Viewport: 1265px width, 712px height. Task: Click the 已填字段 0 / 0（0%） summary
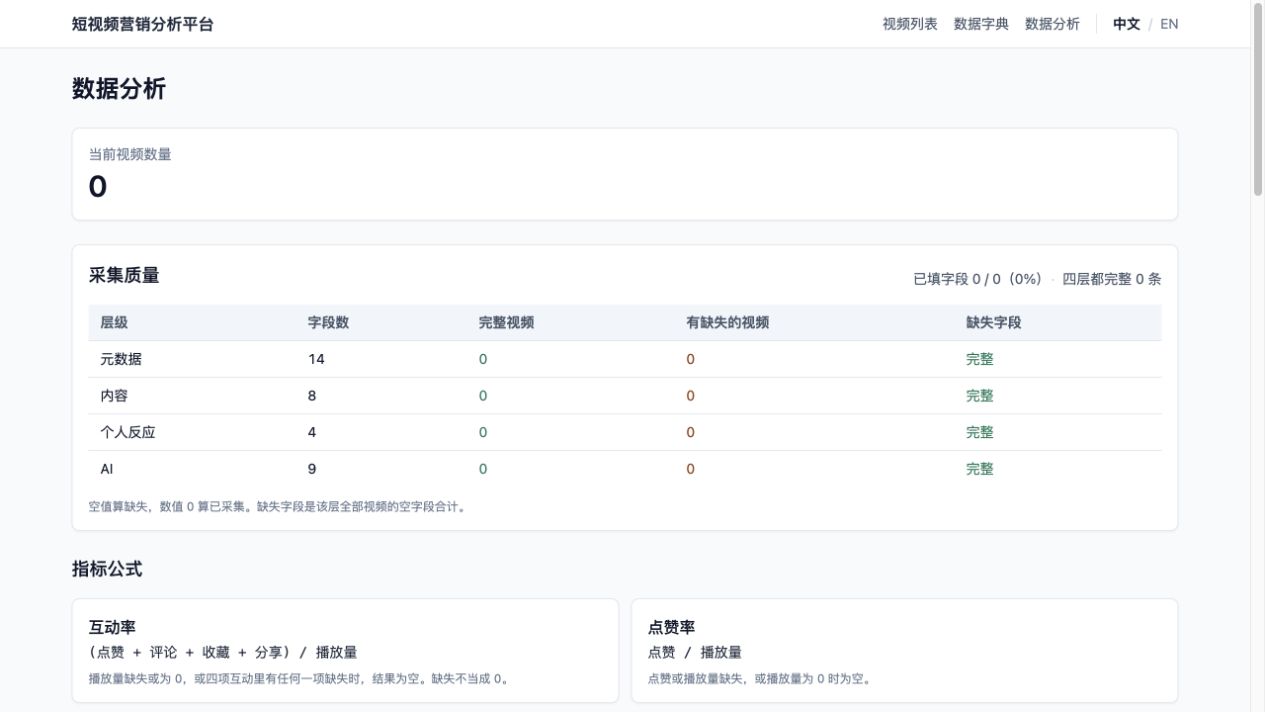coord(977,279)
